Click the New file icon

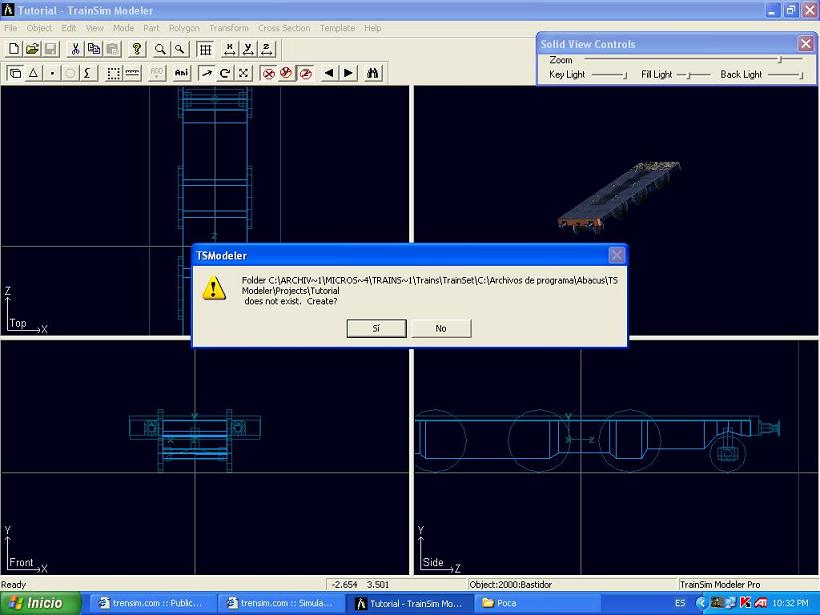tap(14, 49)
